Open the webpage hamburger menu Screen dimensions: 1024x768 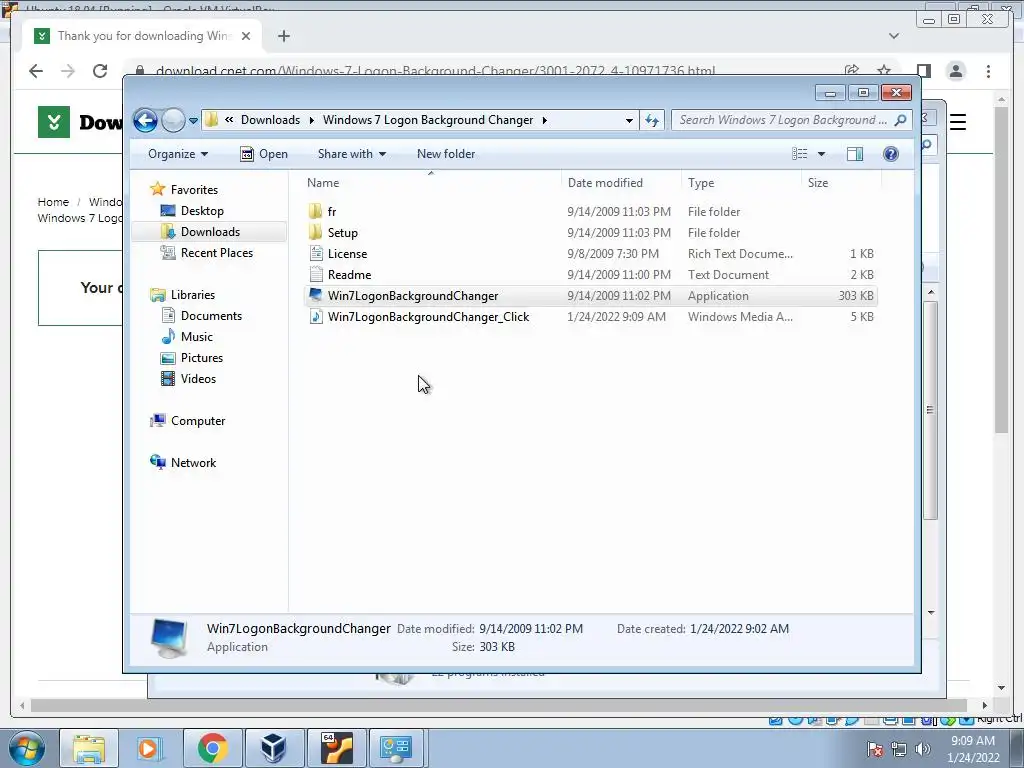(957, 122)
